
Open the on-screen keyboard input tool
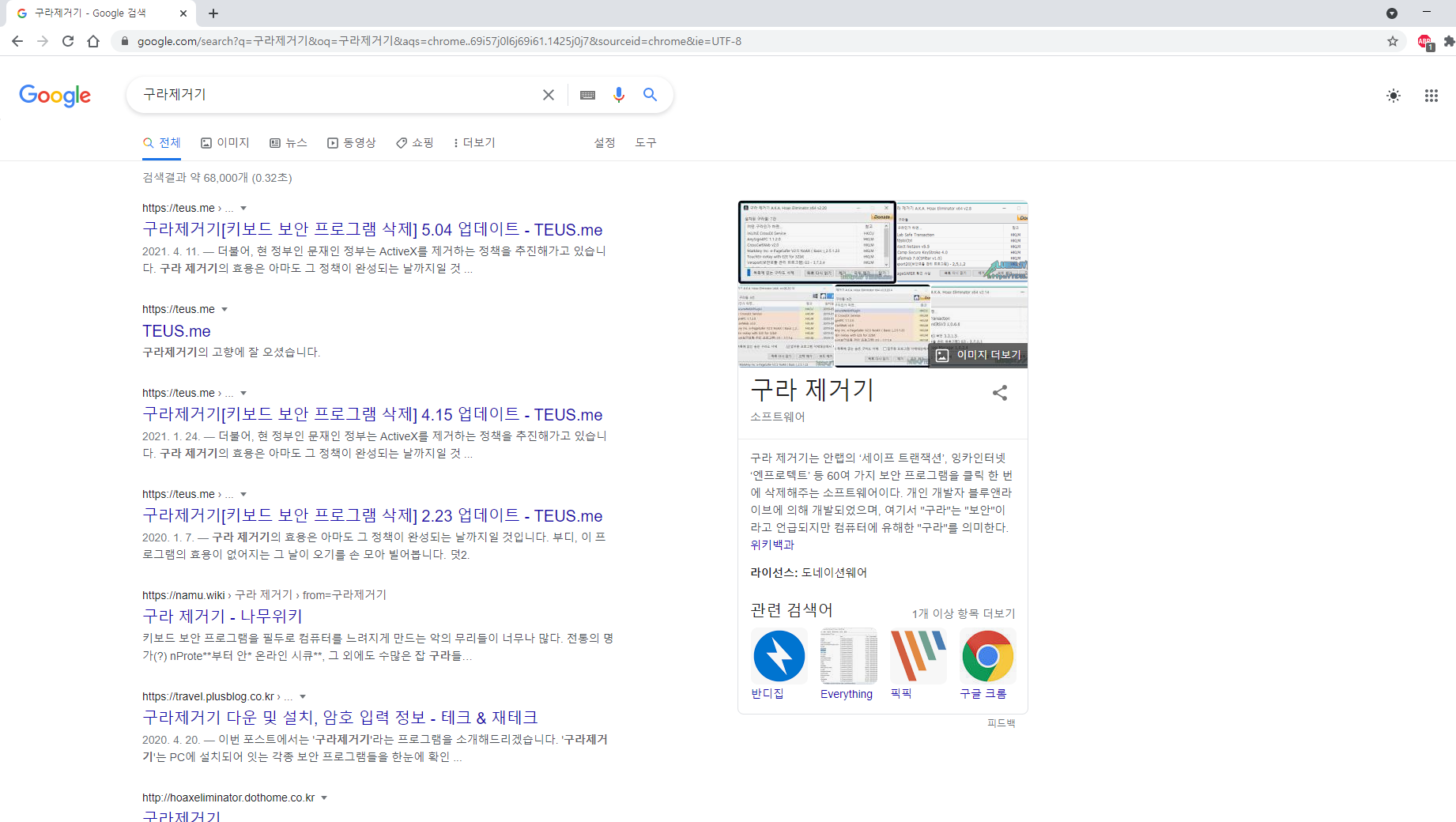[x=587, y=95]
